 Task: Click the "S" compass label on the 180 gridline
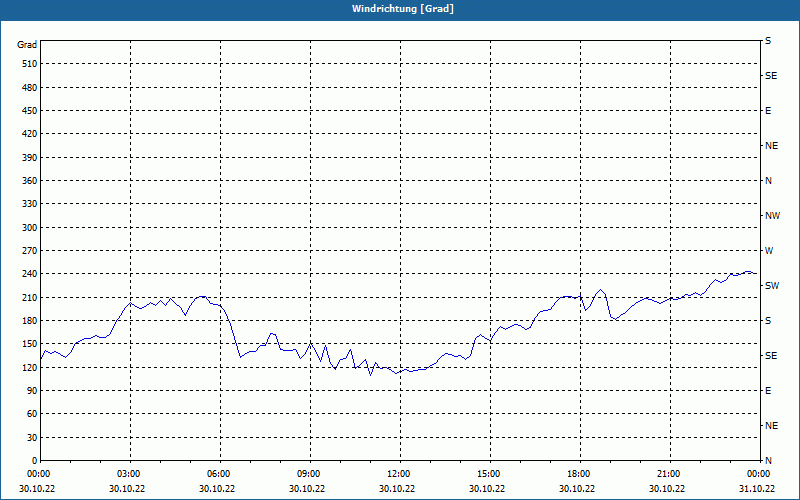768,321
